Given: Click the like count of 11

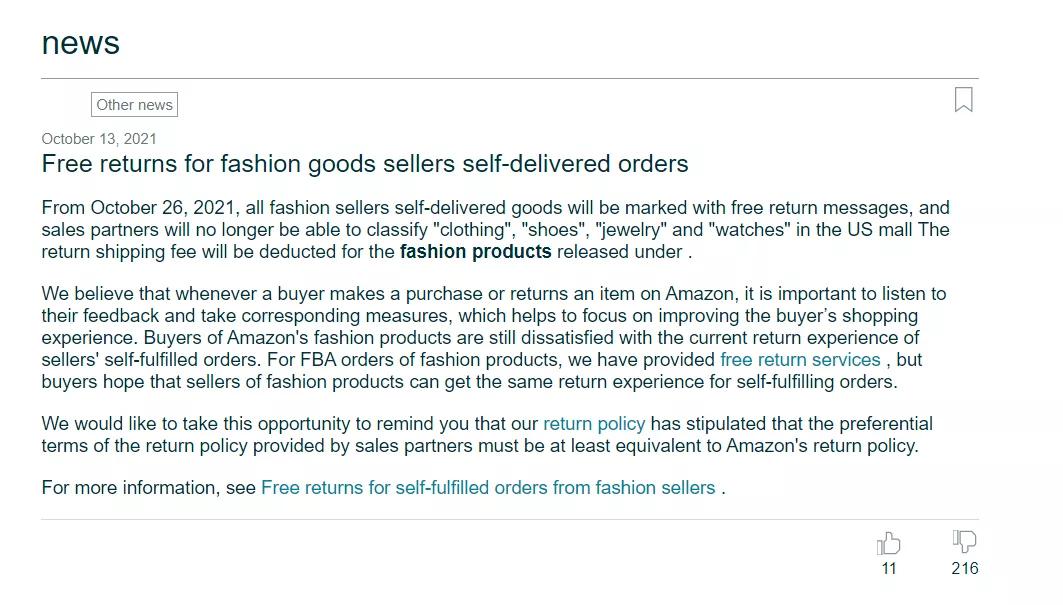Looking at the screenshot, I should coord(889,568).
